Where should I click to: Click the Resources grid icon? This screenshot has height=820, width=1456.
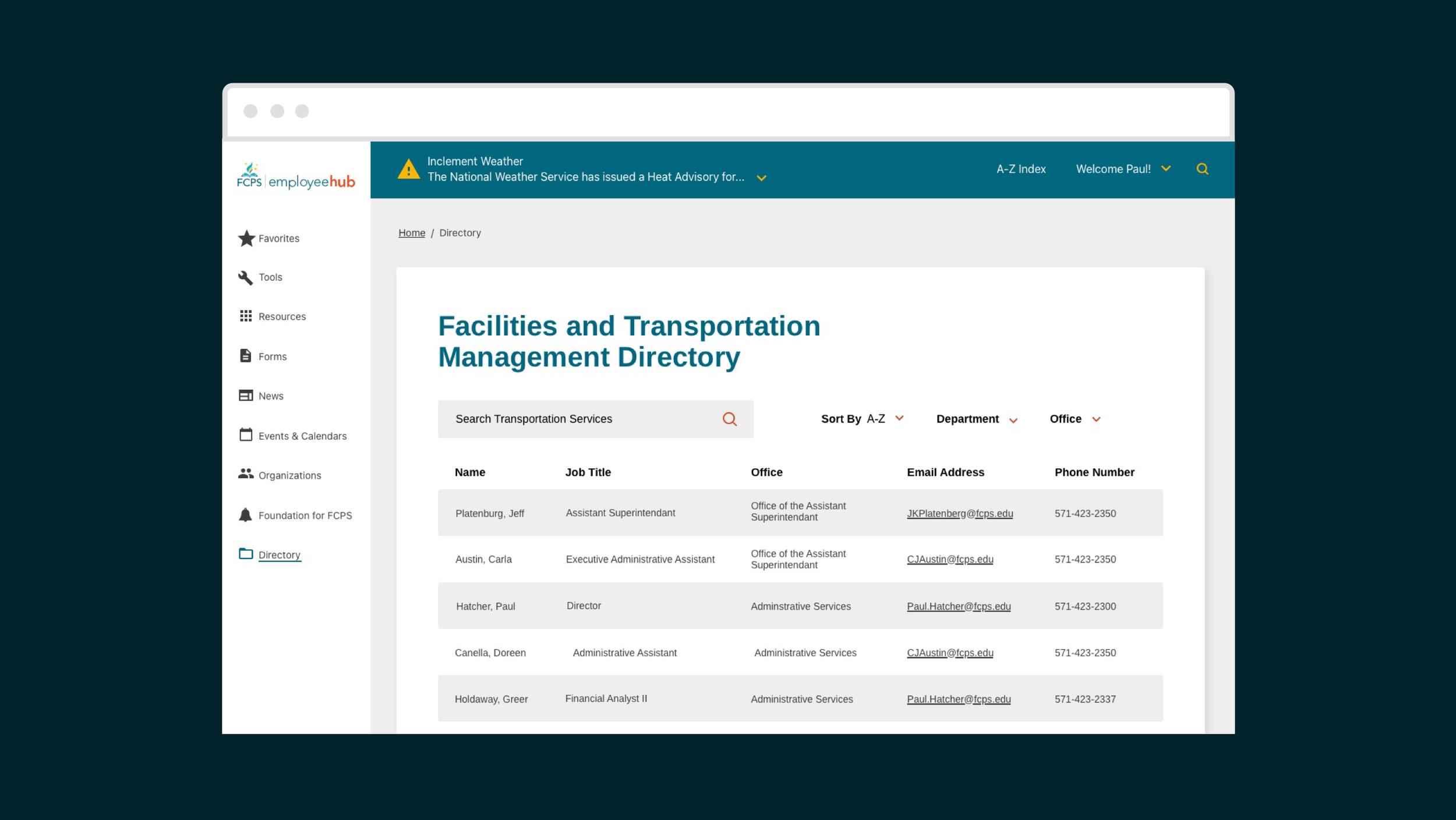pyautogui.click(x=246, y=316)
